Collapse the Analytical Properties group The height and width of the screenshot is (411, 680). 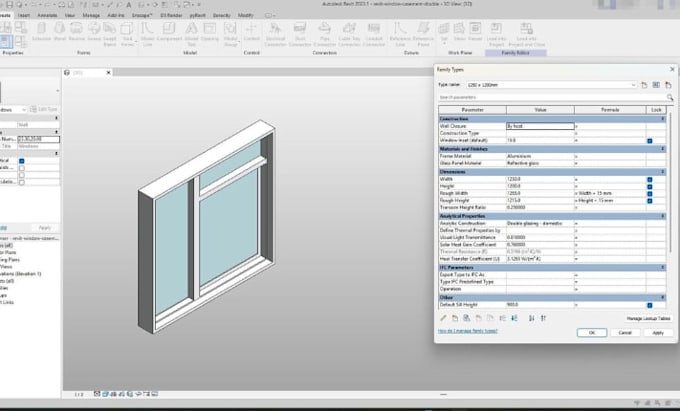(662, 216)
